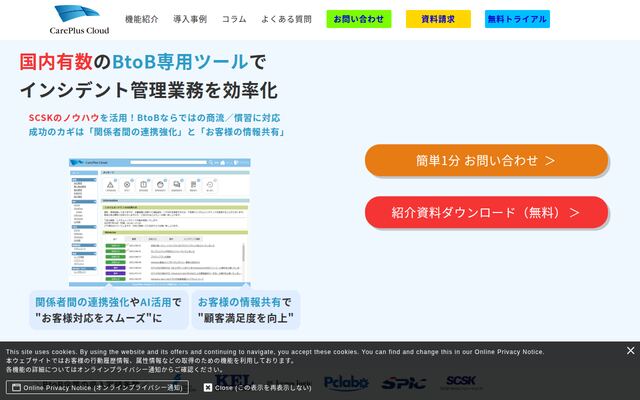Click the KEL partner logo
The height and width of the screenshot is (400, 640).
coord(233,380)
